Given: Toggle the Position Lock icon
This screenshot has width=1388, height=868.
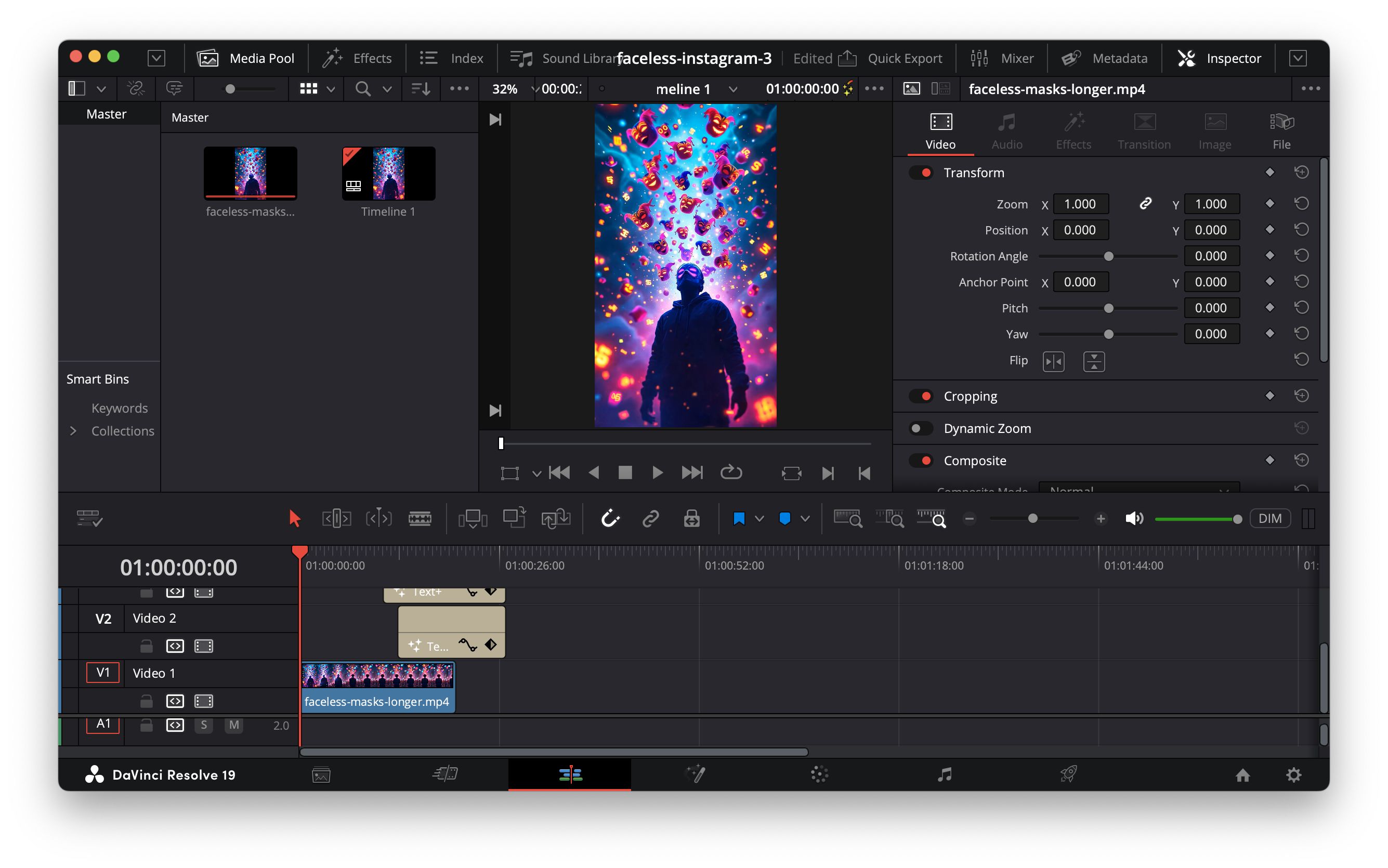Looking at the screenshot, I should tap(692, 518).
